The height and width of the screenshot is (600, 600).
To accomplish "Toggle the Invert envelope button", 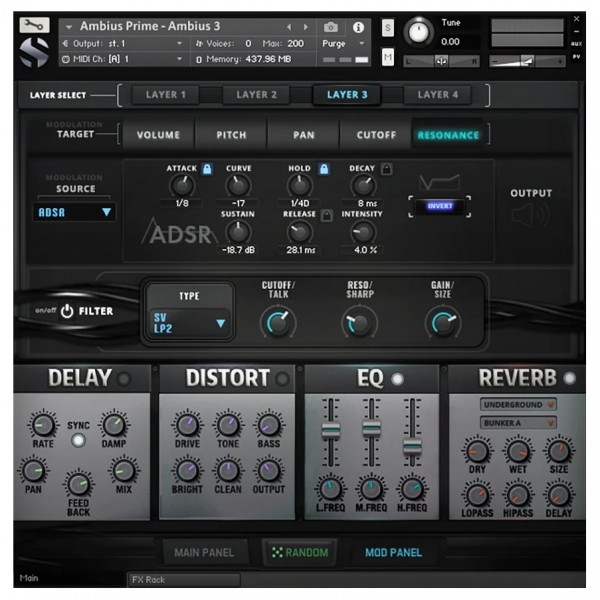I will point(440,206).
